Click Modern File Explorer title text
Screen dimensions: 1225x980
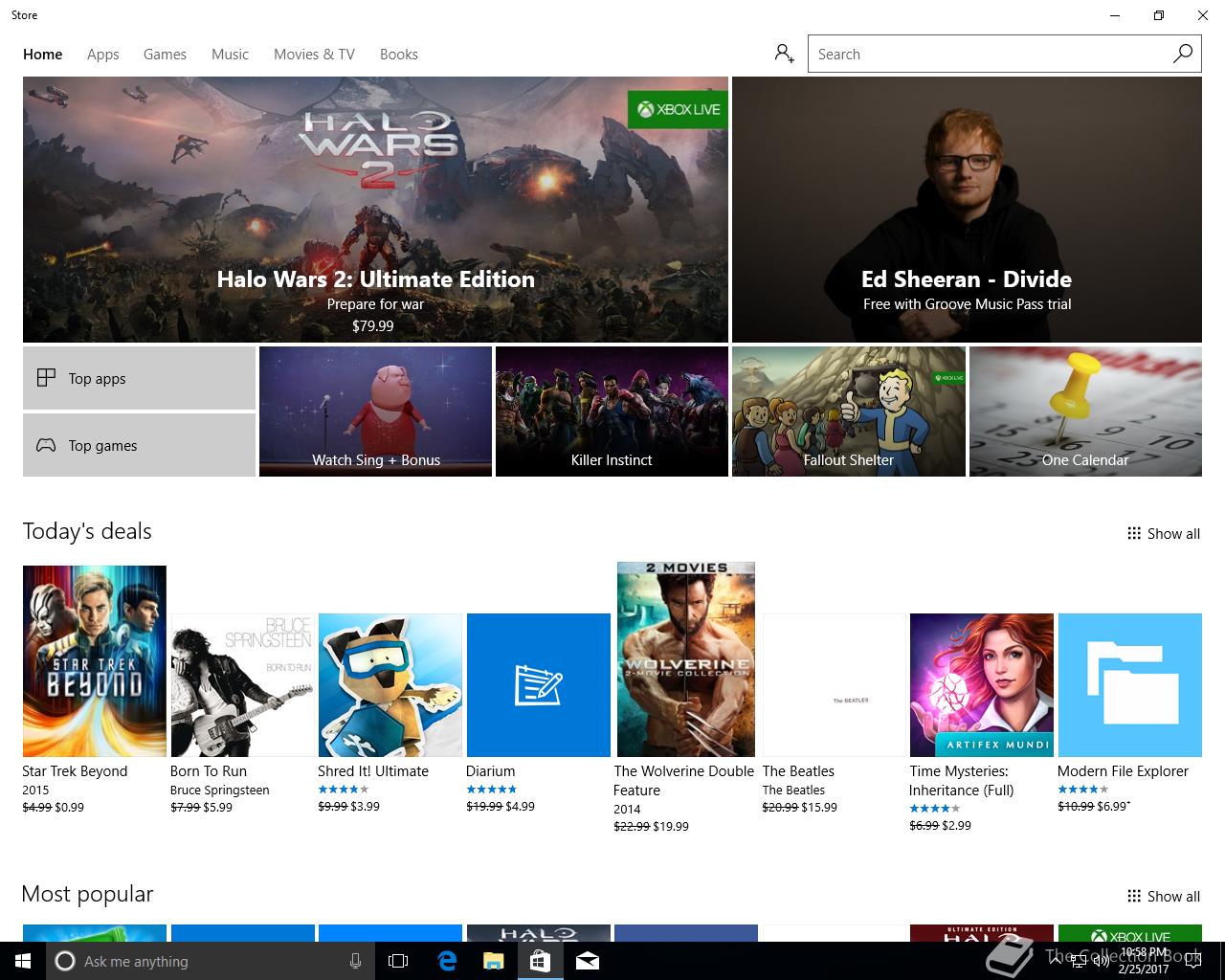(x=1123, y=770)
